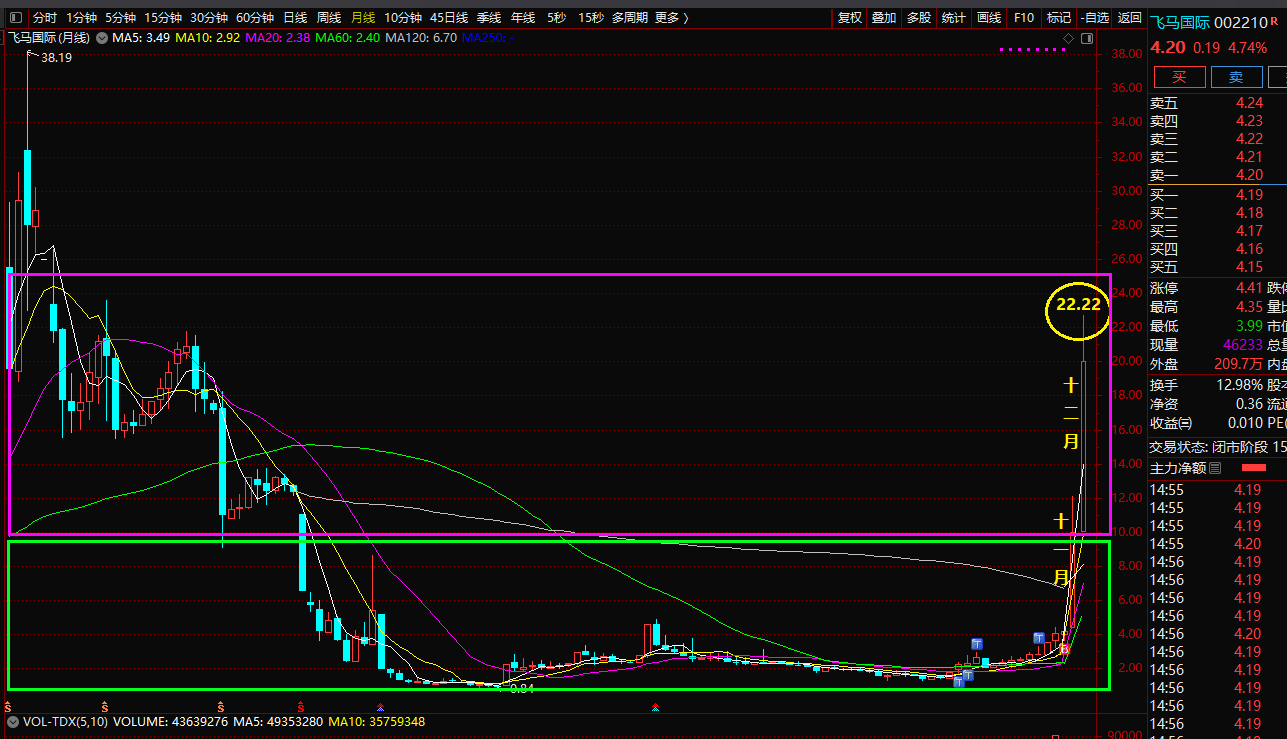Switch to 年线 yearly chart

[523, 18]
